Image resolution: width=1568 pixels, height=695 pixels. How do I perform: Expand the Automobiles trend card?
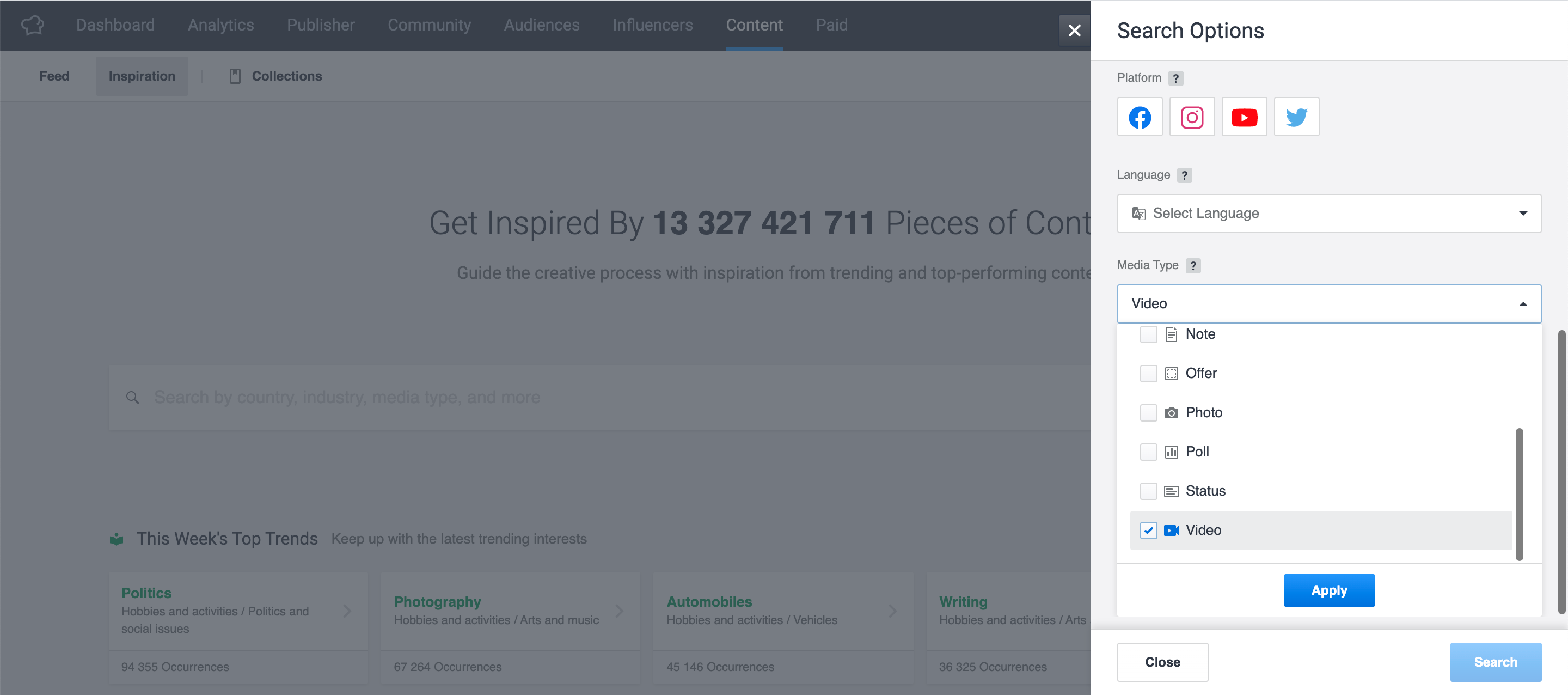pyautogui.click(x=893, y=611)
